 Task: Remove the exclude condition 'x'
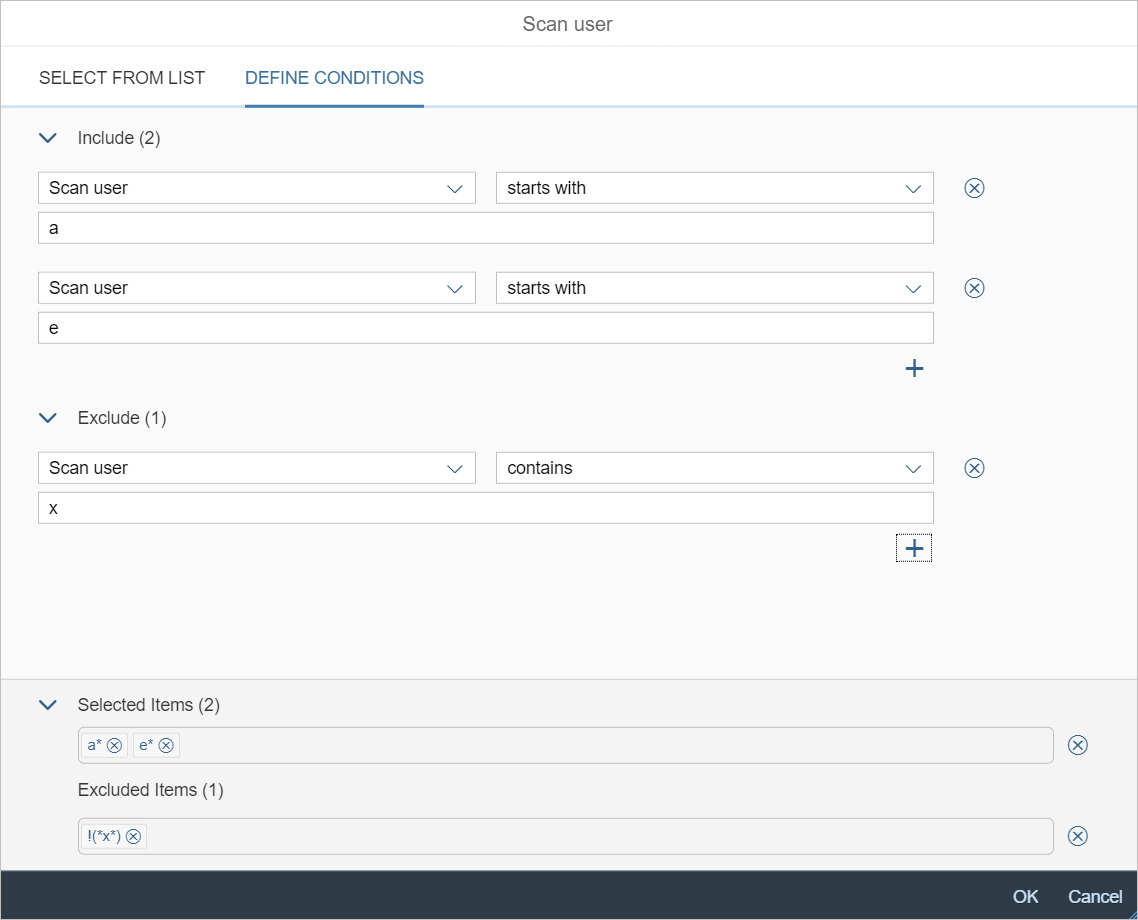point(974,468)
